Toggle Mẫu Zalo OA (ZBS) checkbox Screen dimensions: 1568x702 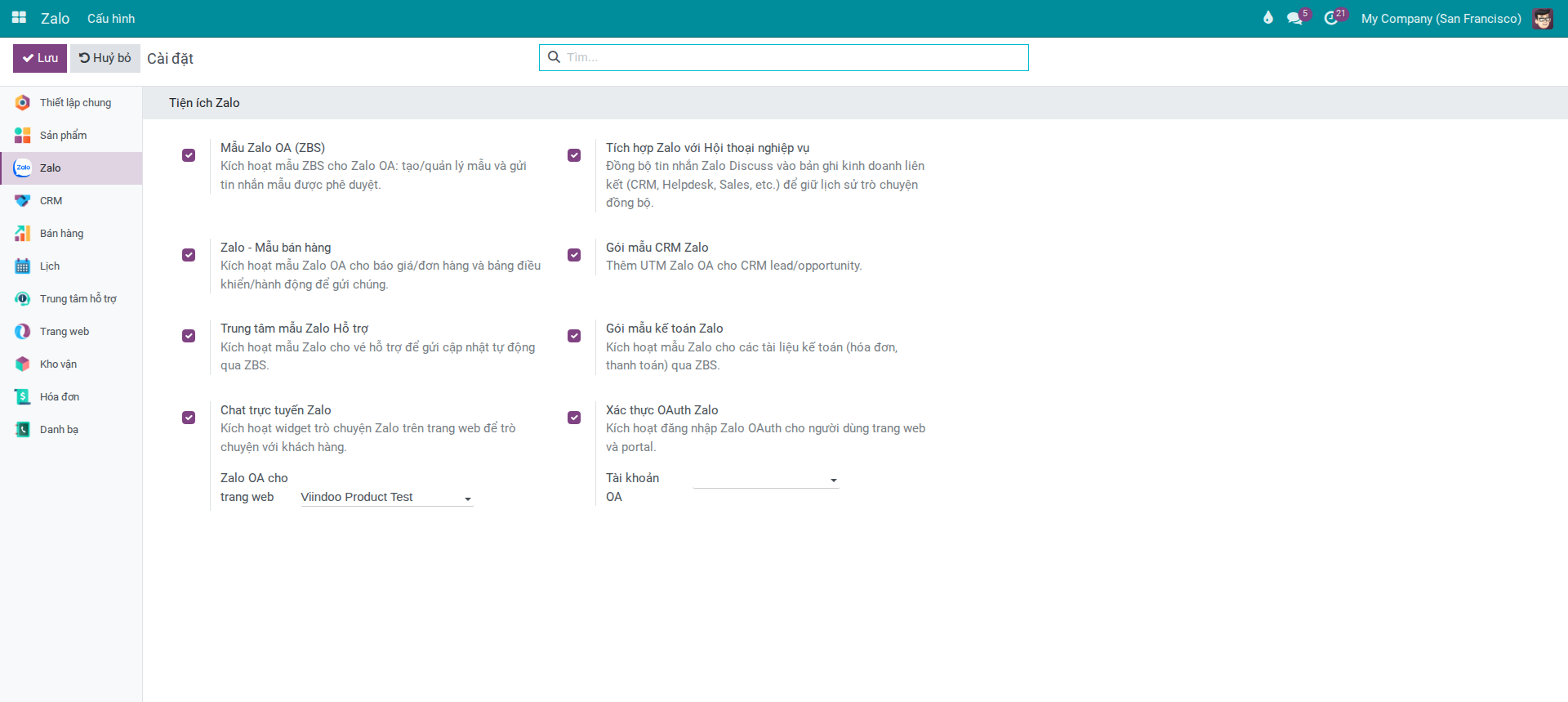pos(189,155)
